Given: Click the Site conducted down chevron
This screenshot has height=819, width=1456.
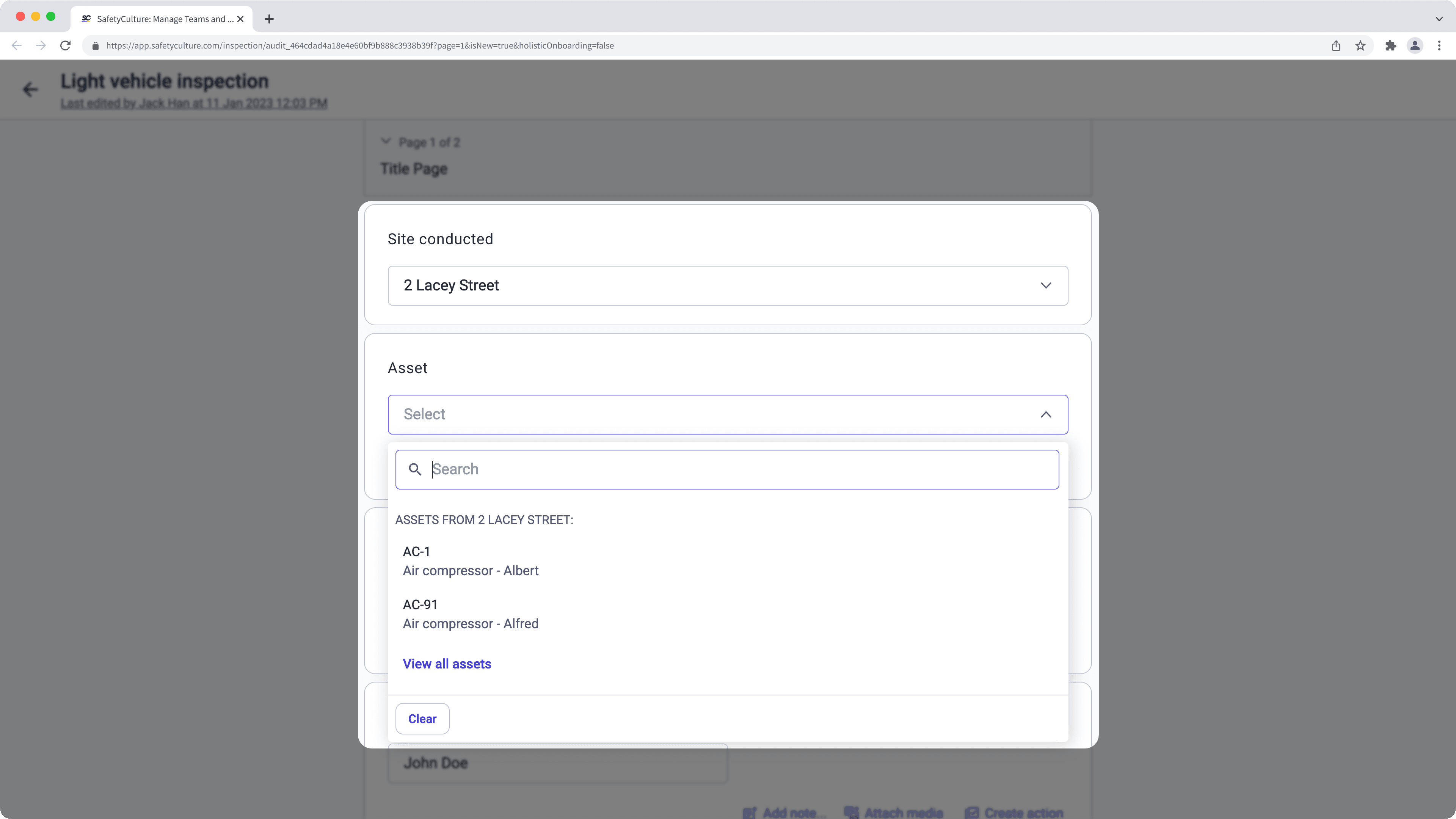Looking at the screenshot, I should coord(1046,286).
